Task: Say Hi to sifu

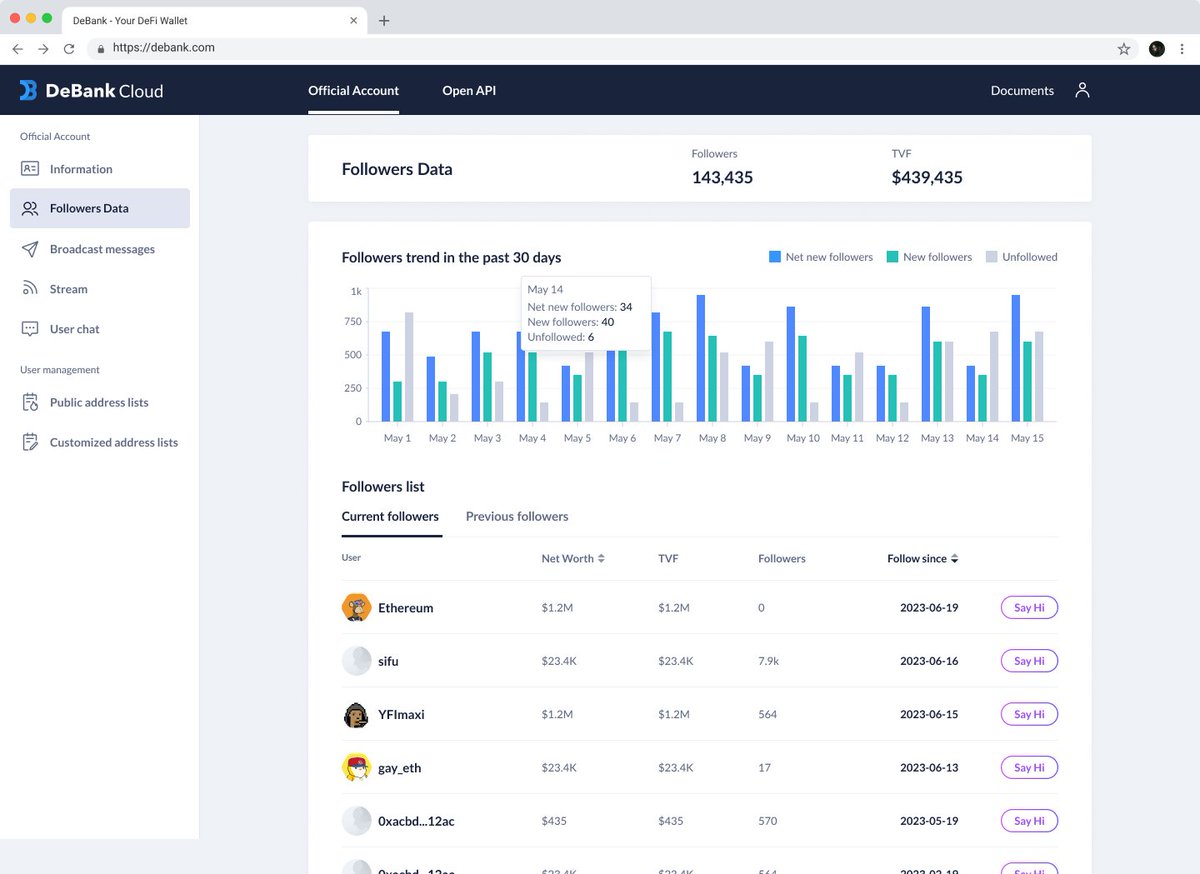Action: click(1029, 661)
